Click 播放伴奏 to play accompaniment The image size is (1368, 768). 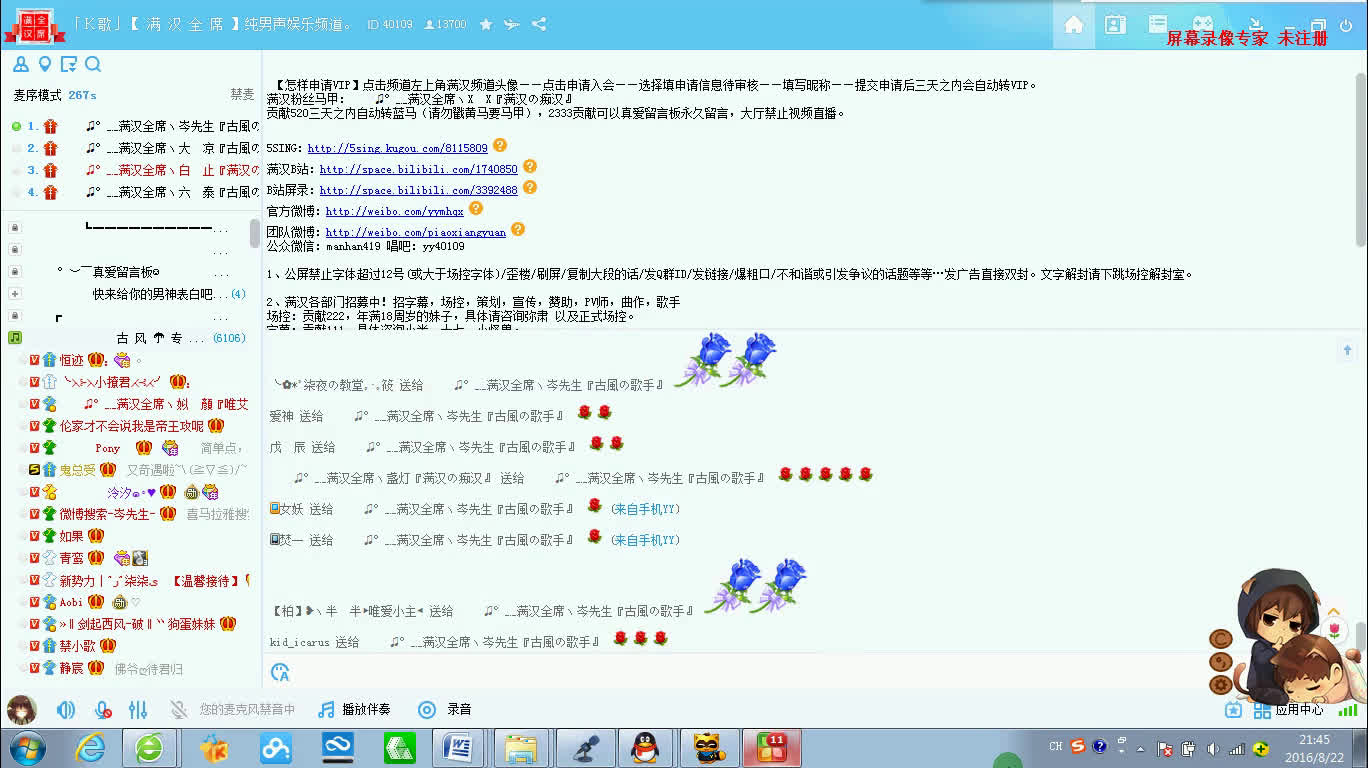tap(354, 710)
